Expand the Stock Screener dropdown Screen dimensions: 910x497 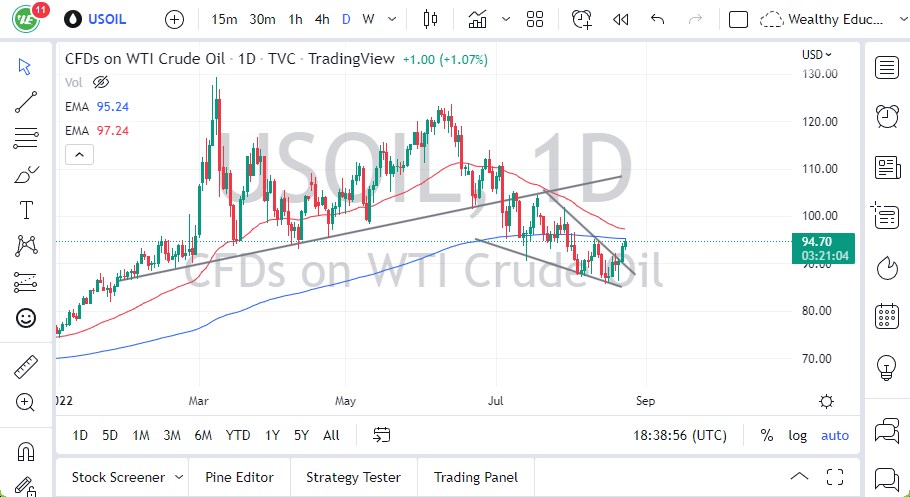[x=178, y=477]
